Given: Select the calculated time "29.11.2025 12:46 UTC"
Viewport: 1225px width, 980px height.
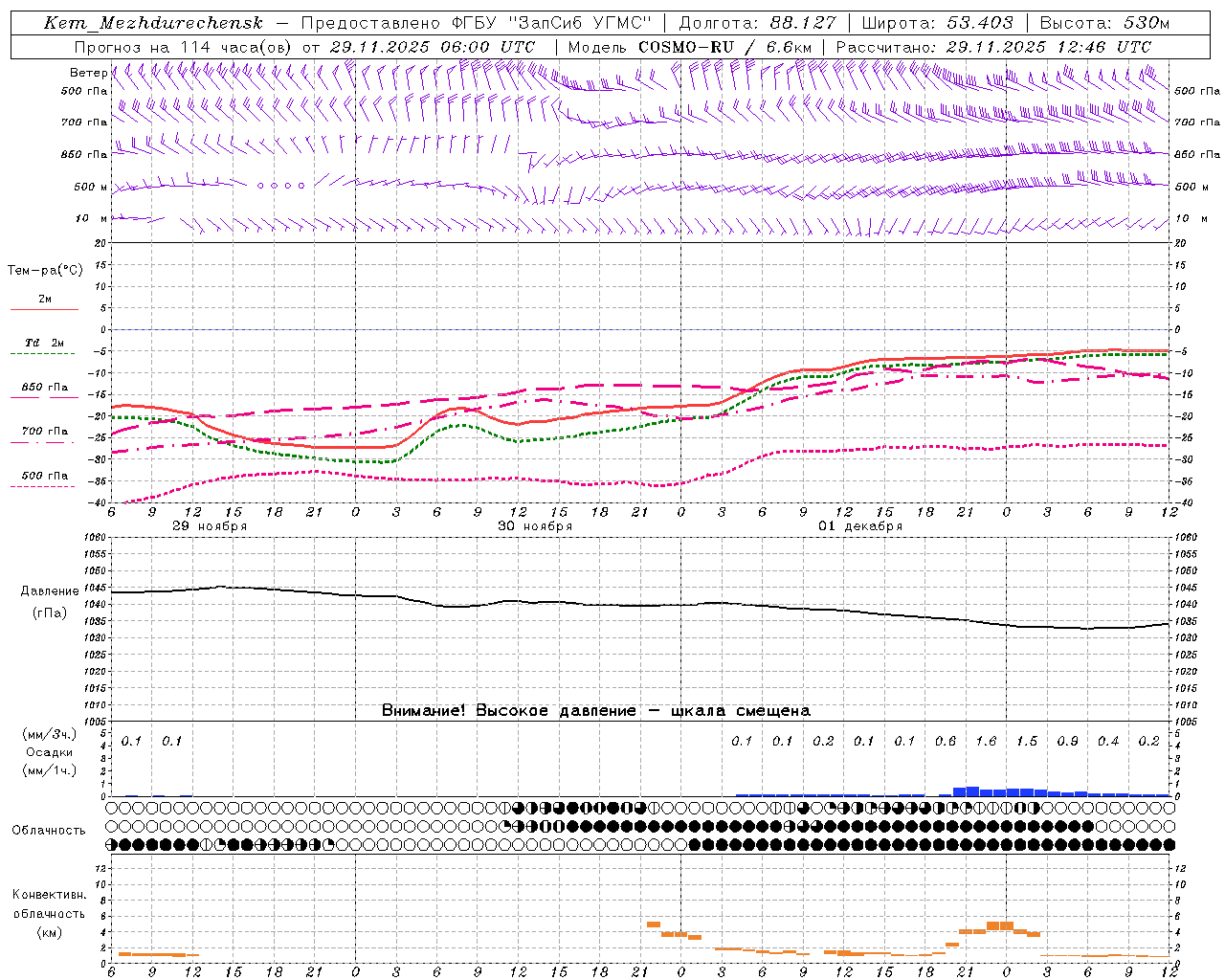Looking at the screenshot, I should 1049,47.
